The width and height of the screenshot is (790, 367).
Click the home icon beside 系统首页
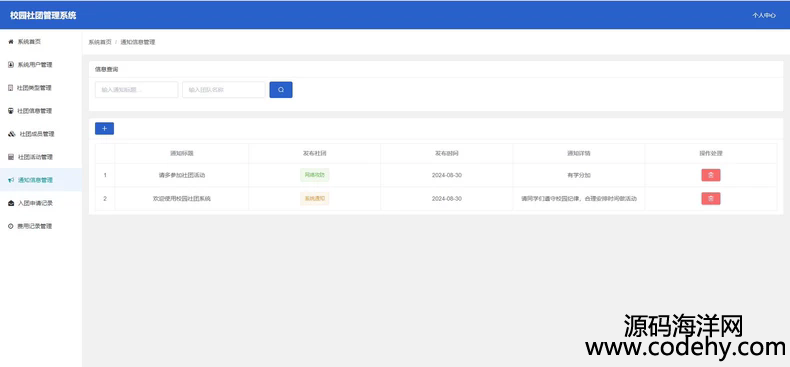[11, 42]
